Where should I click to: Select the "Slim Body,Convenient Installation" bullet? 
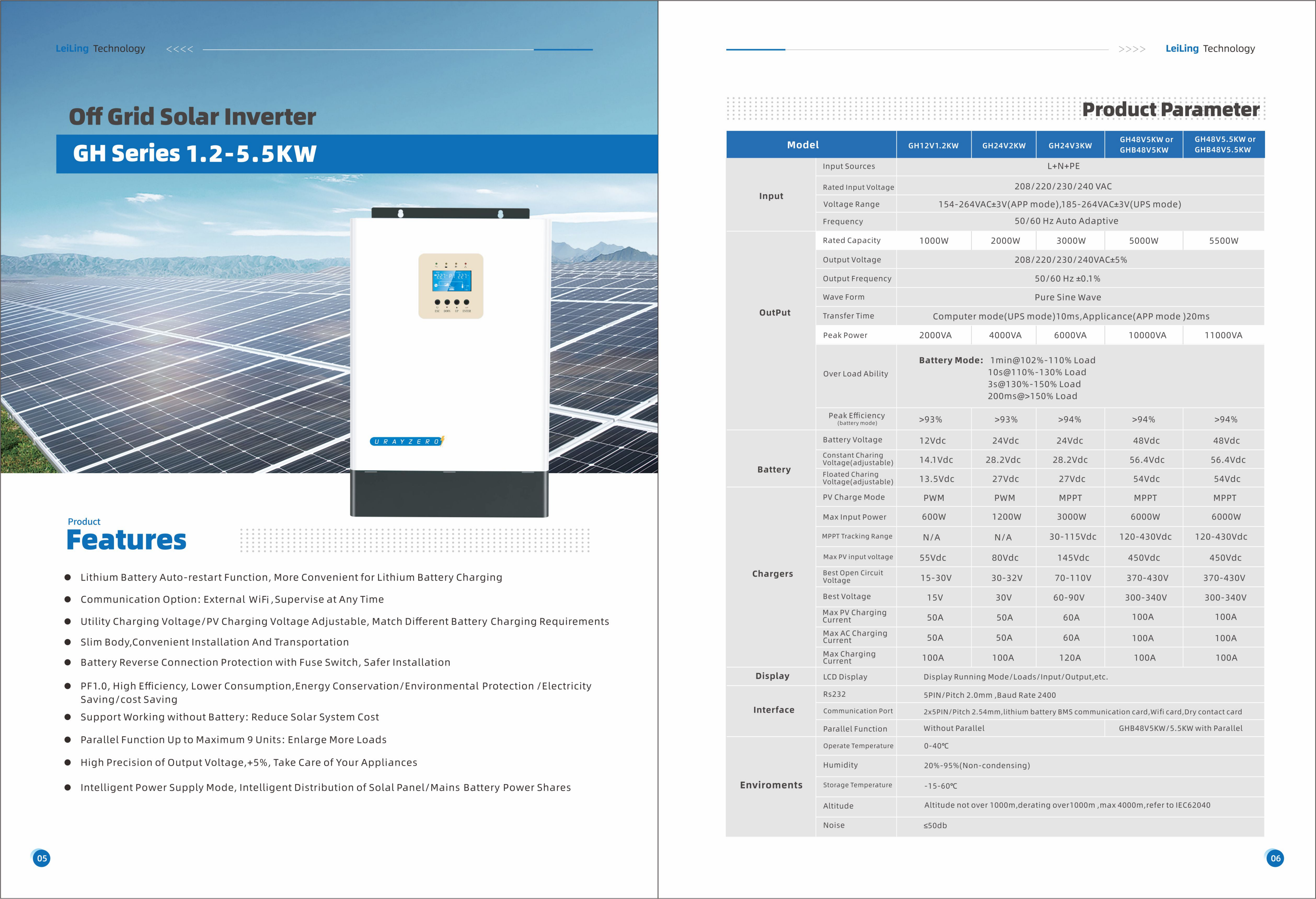(215, 642)
